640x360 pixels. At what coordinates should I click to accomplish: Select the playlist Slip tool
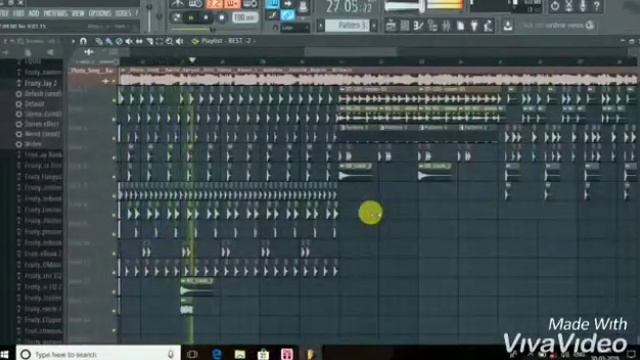tap(139, 41)
